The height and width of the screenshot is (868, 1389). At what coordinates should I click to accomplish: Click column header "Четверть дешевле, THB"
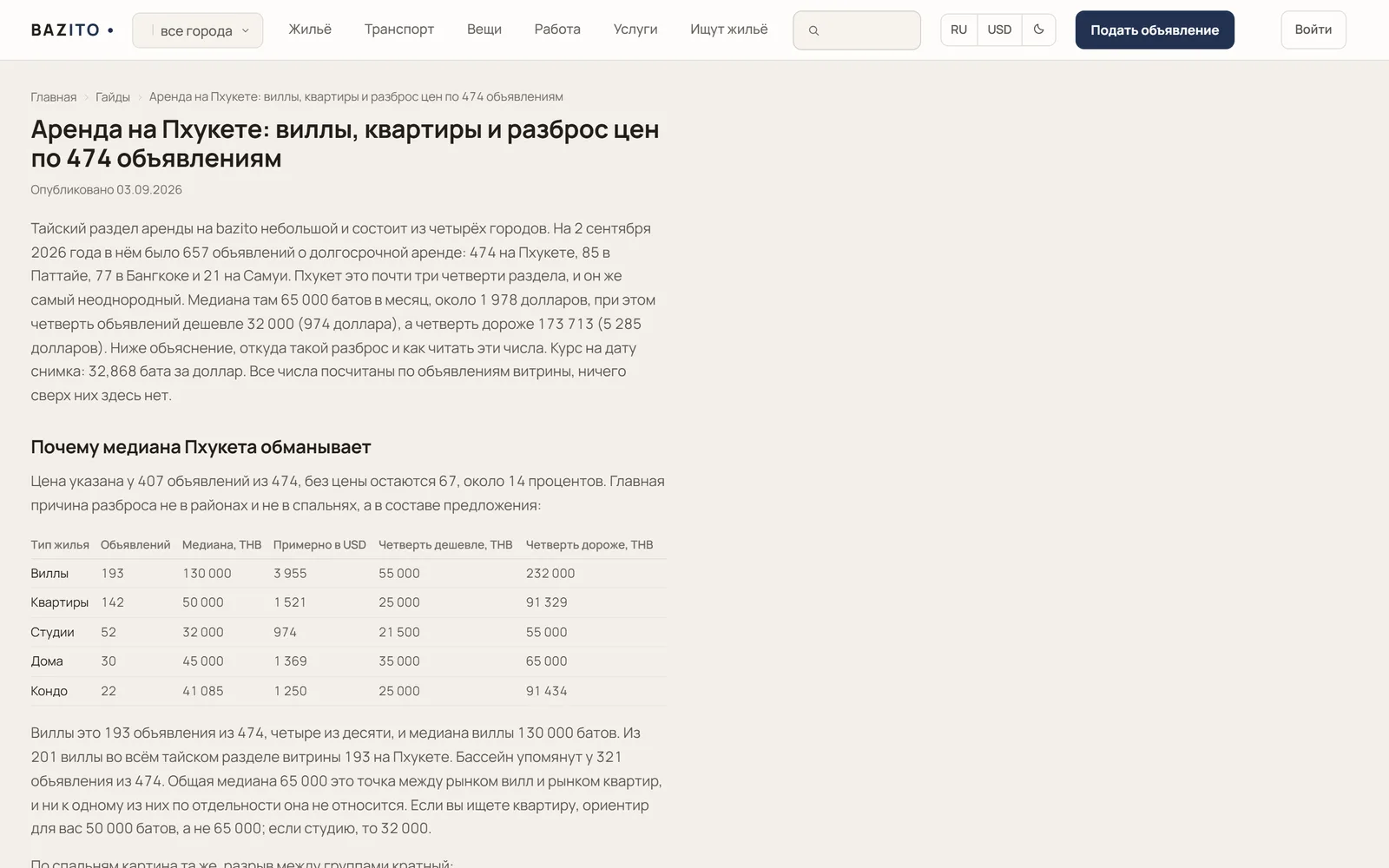coord(445,544)
